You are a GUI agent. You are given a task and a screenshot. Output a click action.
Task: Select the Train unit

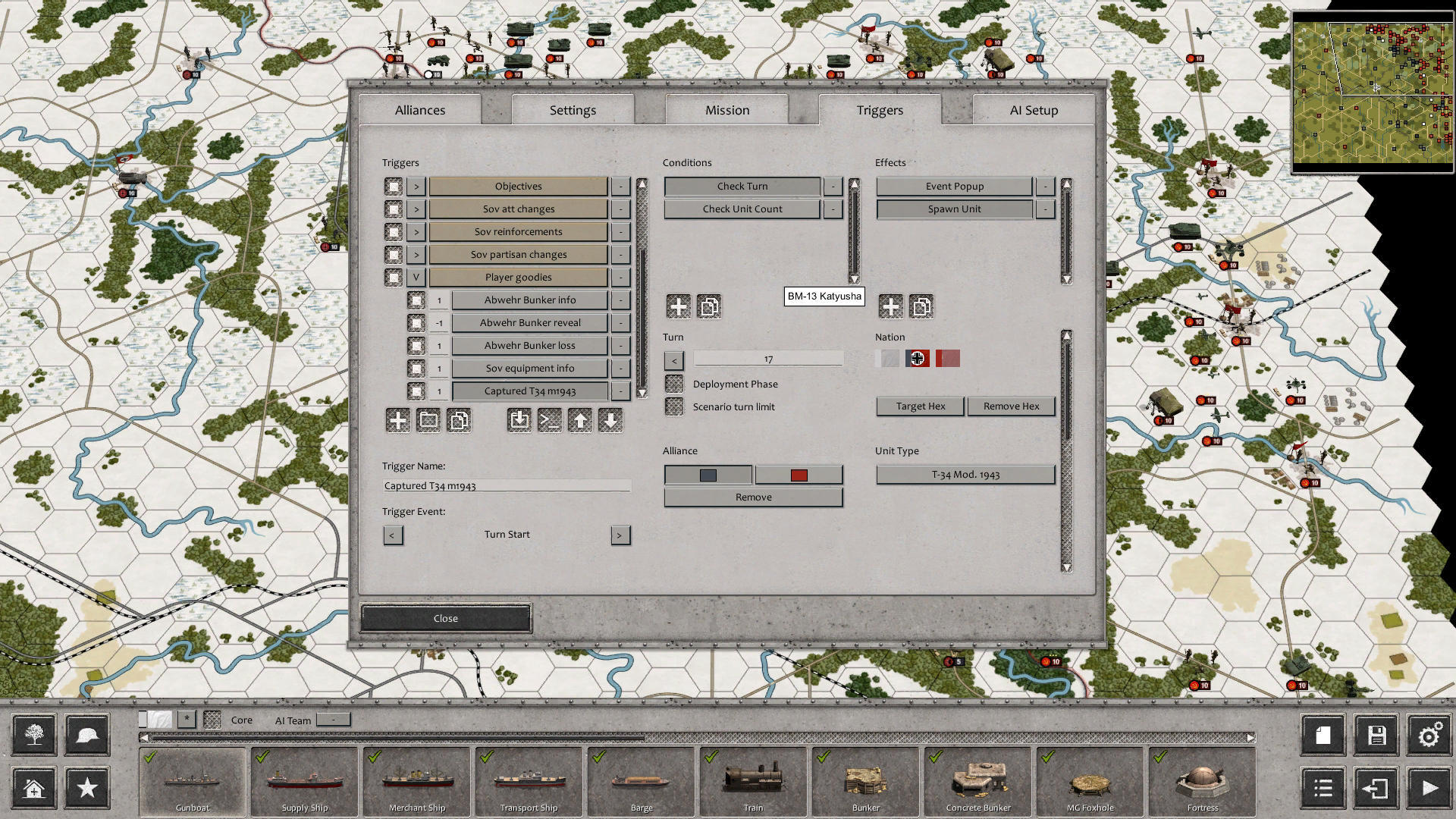pyautogui.click(x=754, y=782)
